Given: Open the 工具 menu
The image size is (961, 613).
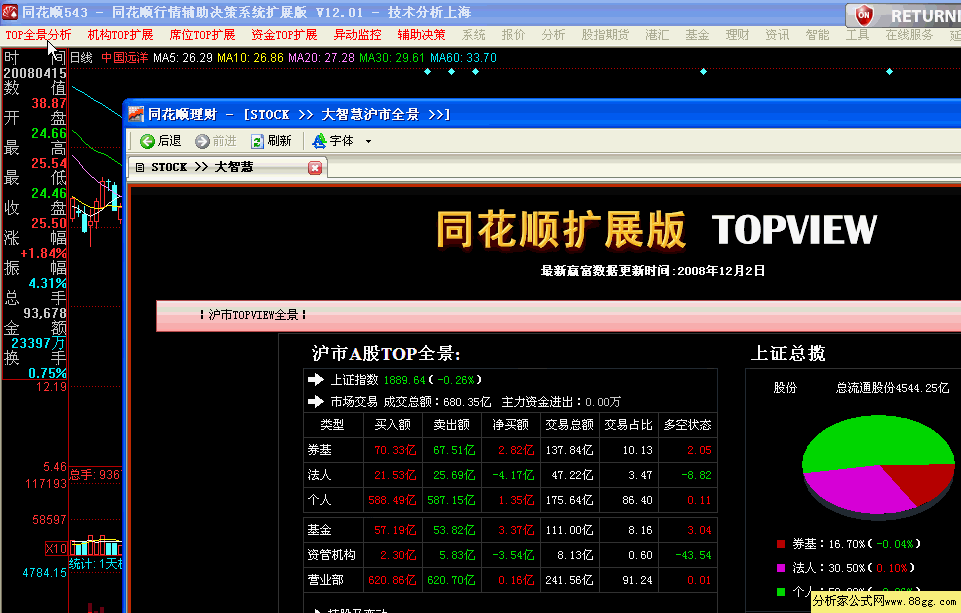Looking at the screenshot, I should [x=857, y=35].
